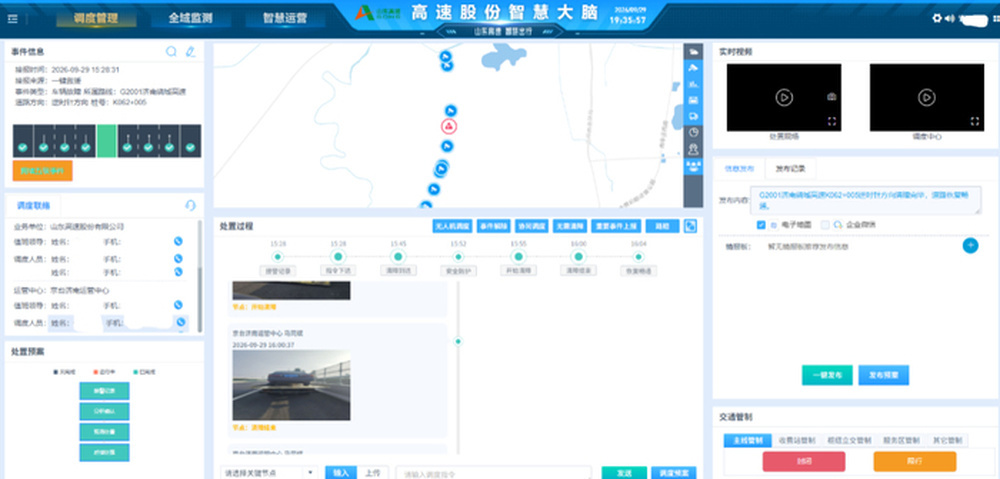Click the orange button under lane diagram
Screen dimensions: 1000x479
click(x=43, y=171)
